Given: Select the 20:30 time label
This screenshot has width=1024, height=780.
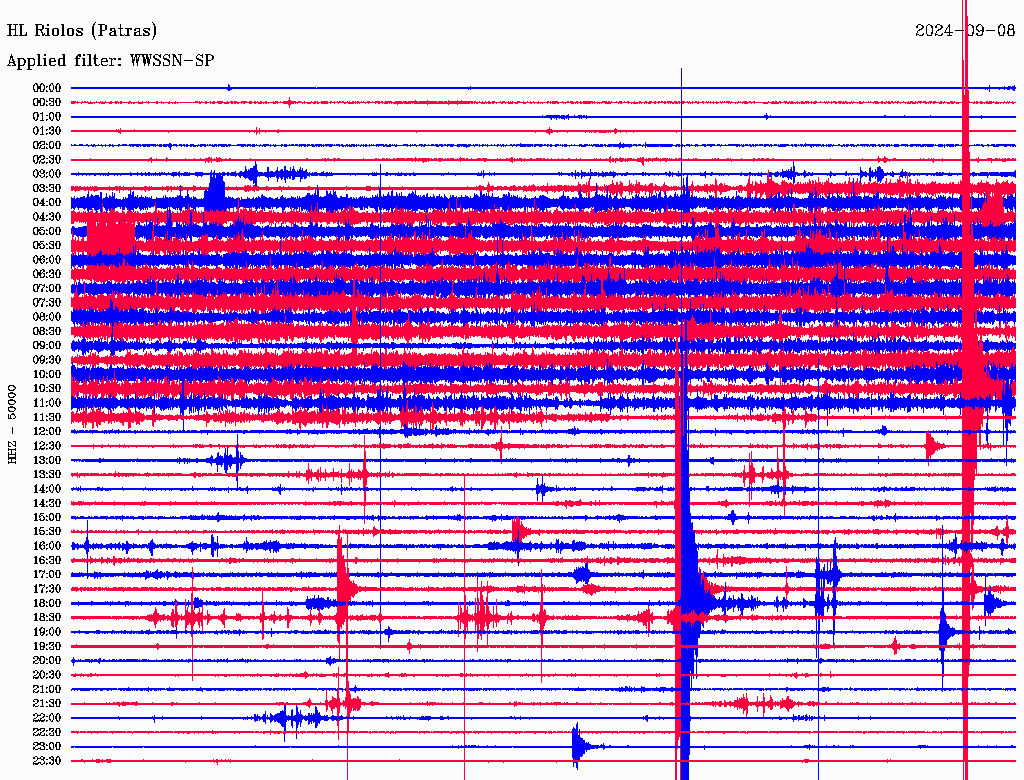Looking at the screenshot, I should click(47, 675).
